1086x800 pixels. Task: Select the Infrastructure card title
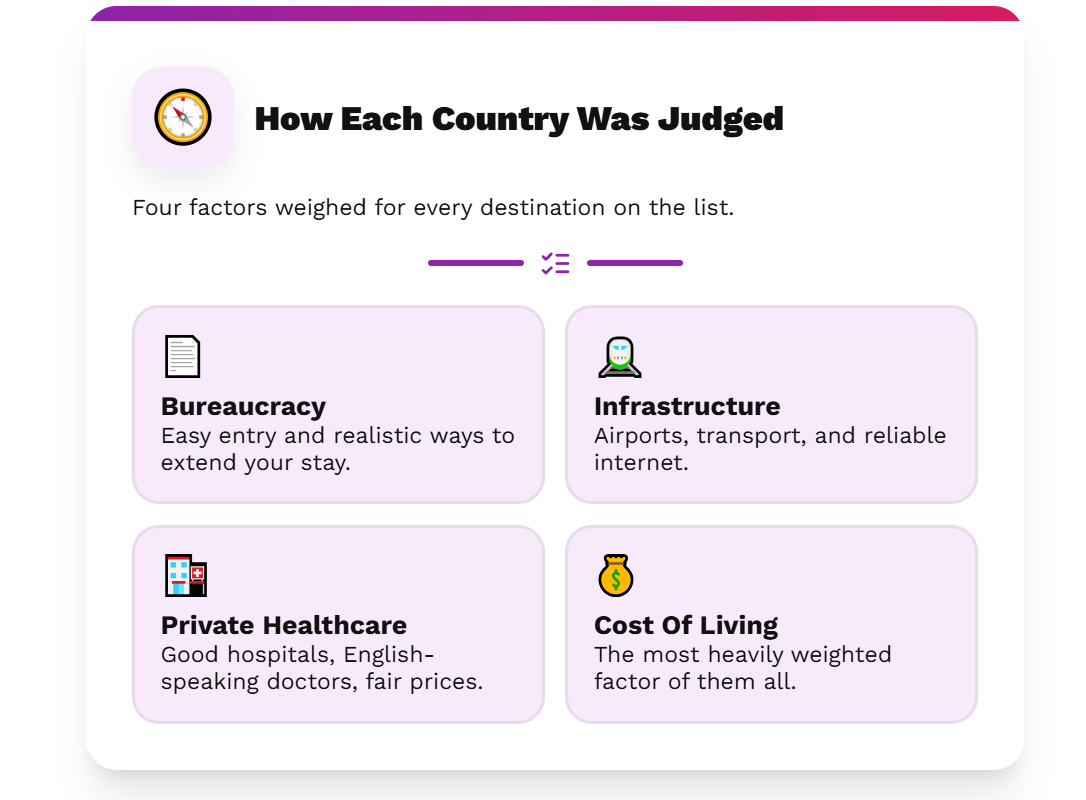pyautogui.click(x=687, y=406)
